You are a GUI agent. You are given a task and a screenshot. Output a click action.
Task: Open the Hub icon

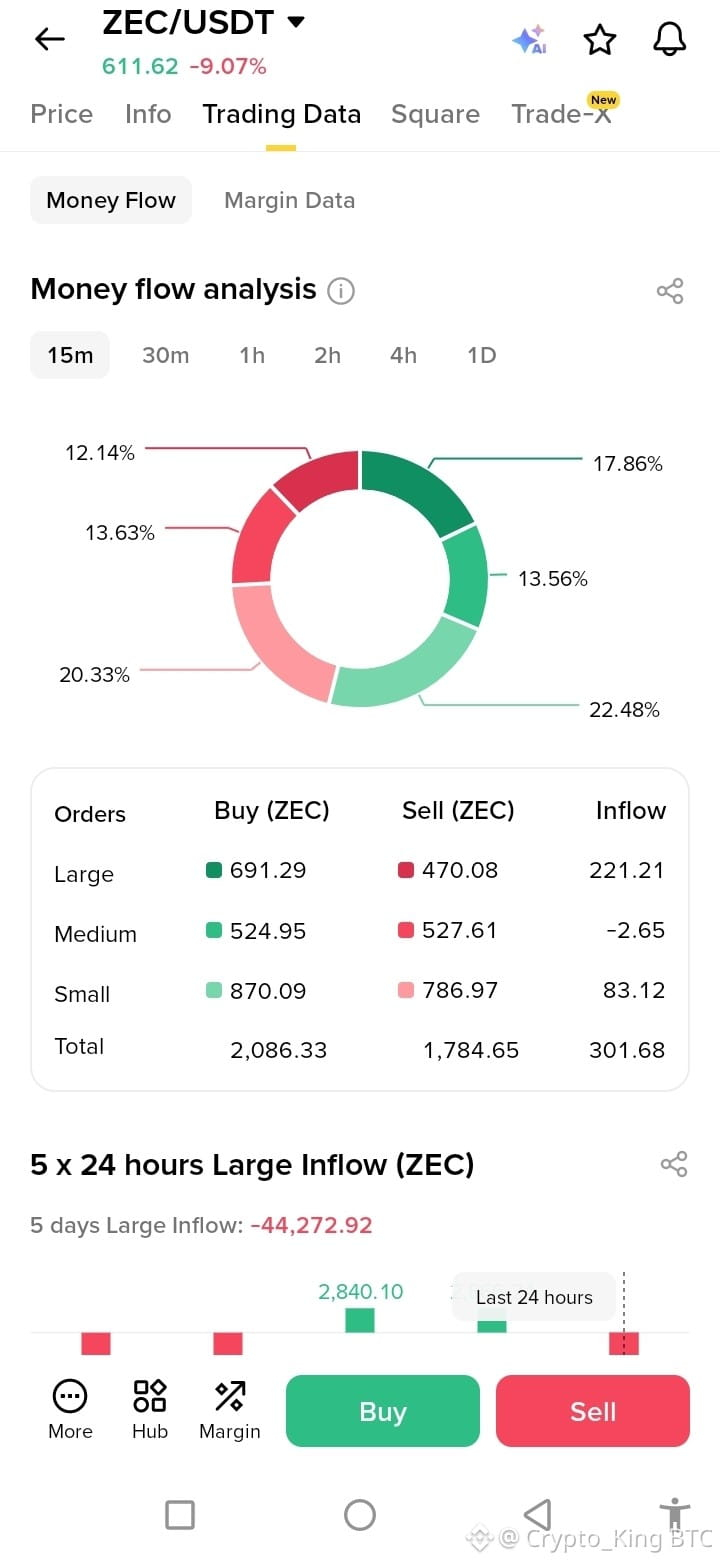tap(150, 1410)
